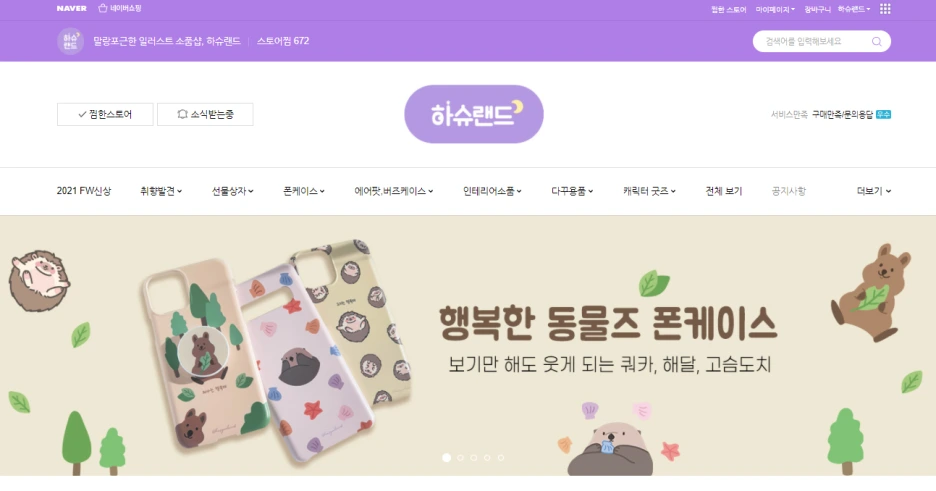Click the search magnifier icon

[876, 41]
